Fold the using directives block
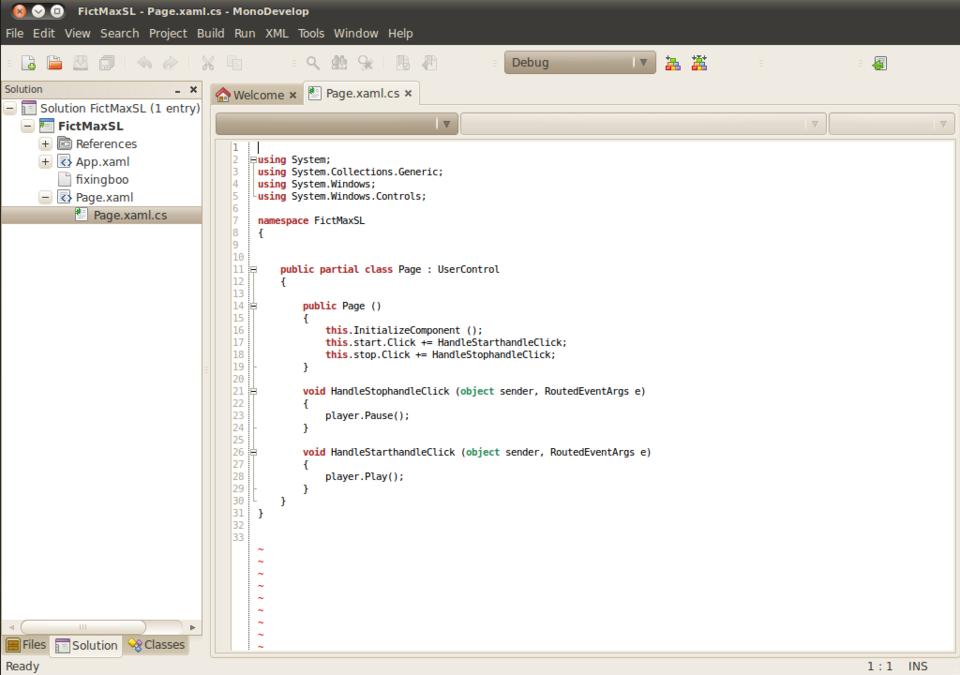 coord(253,160)
